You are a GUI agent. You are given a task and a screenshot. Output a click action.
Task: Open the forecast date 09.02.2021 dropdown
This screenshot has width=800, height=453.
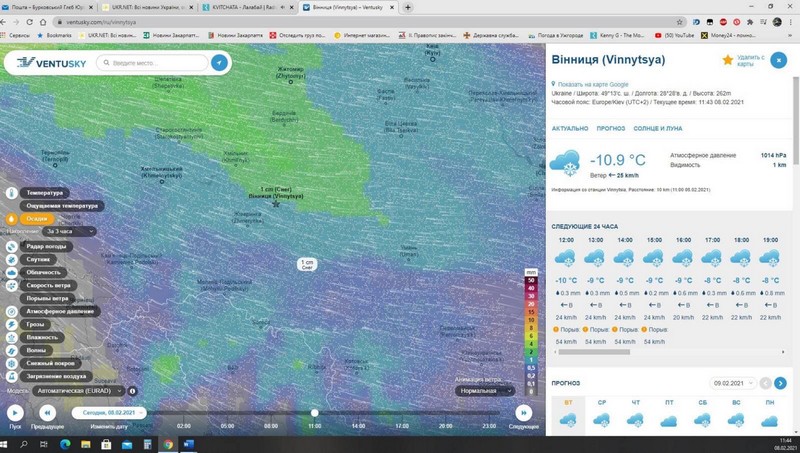point(732,383)
